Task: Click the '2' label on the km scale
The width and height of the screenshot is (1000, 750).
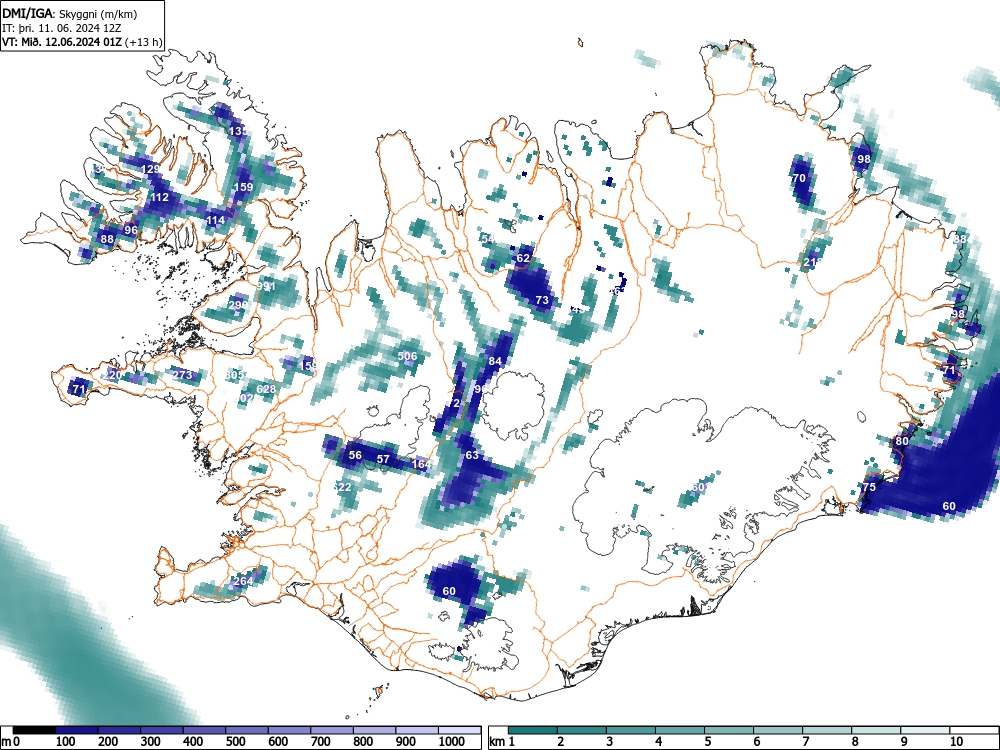Action: click(561, 742)
